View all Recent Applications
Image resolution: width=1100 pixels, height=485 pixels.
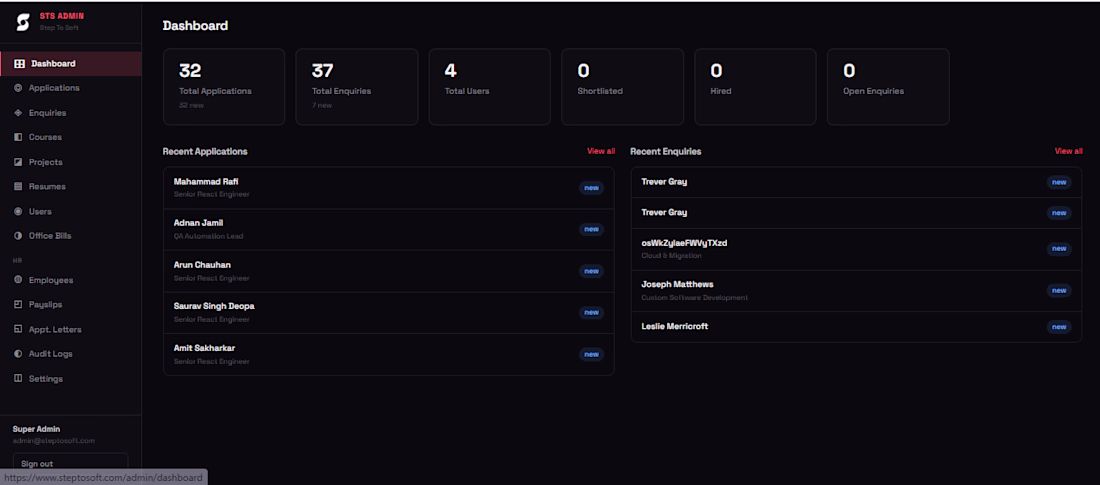(x=601, y=151)
